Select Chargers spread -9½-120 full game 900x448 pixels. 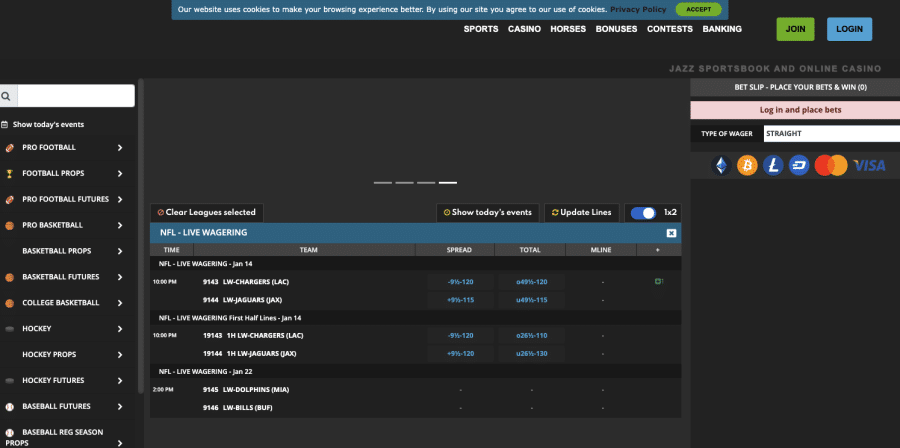[x=460, y=282]
